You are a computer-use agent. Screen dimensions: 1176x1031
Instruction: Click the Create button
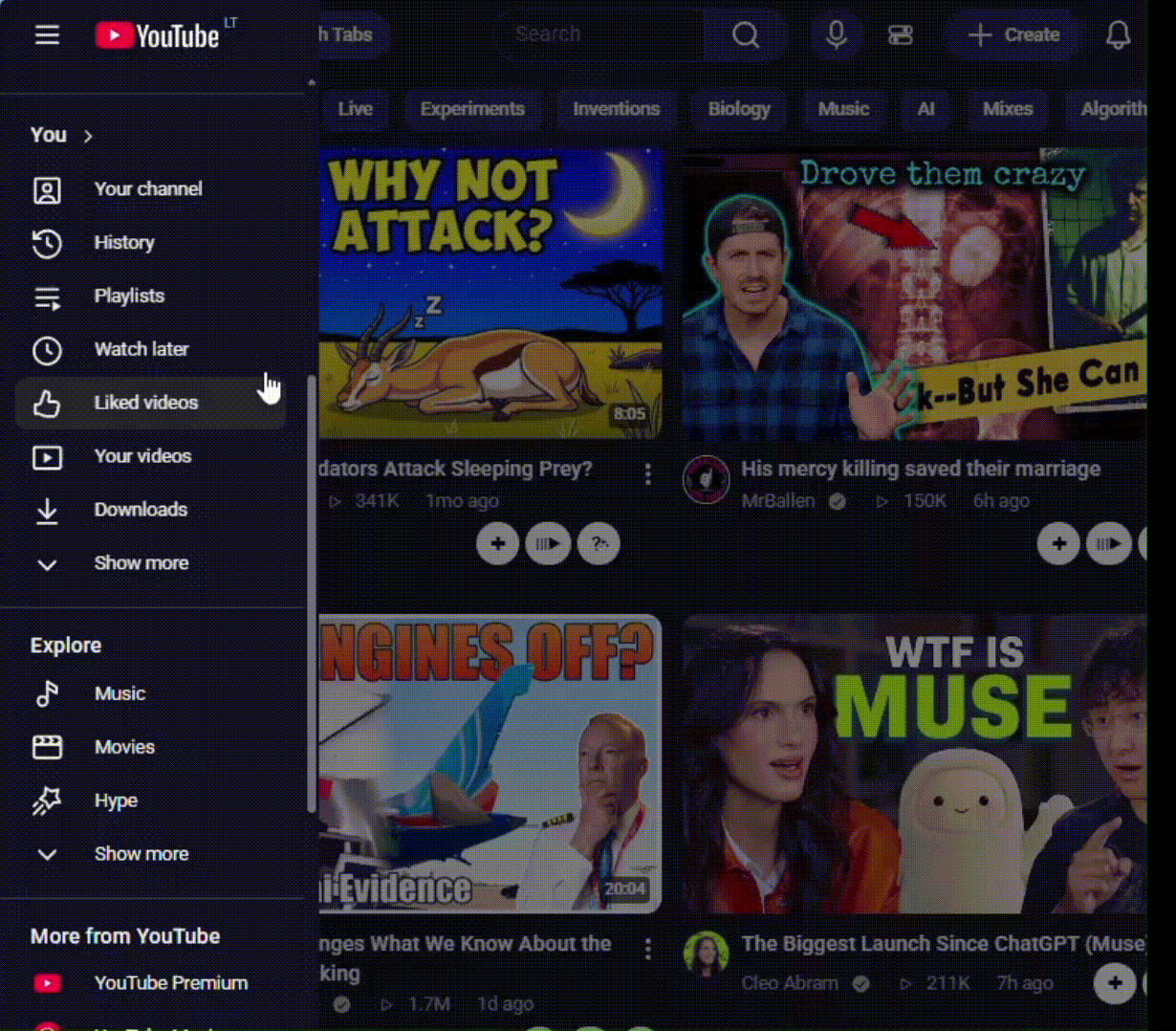pos(1013,35)
